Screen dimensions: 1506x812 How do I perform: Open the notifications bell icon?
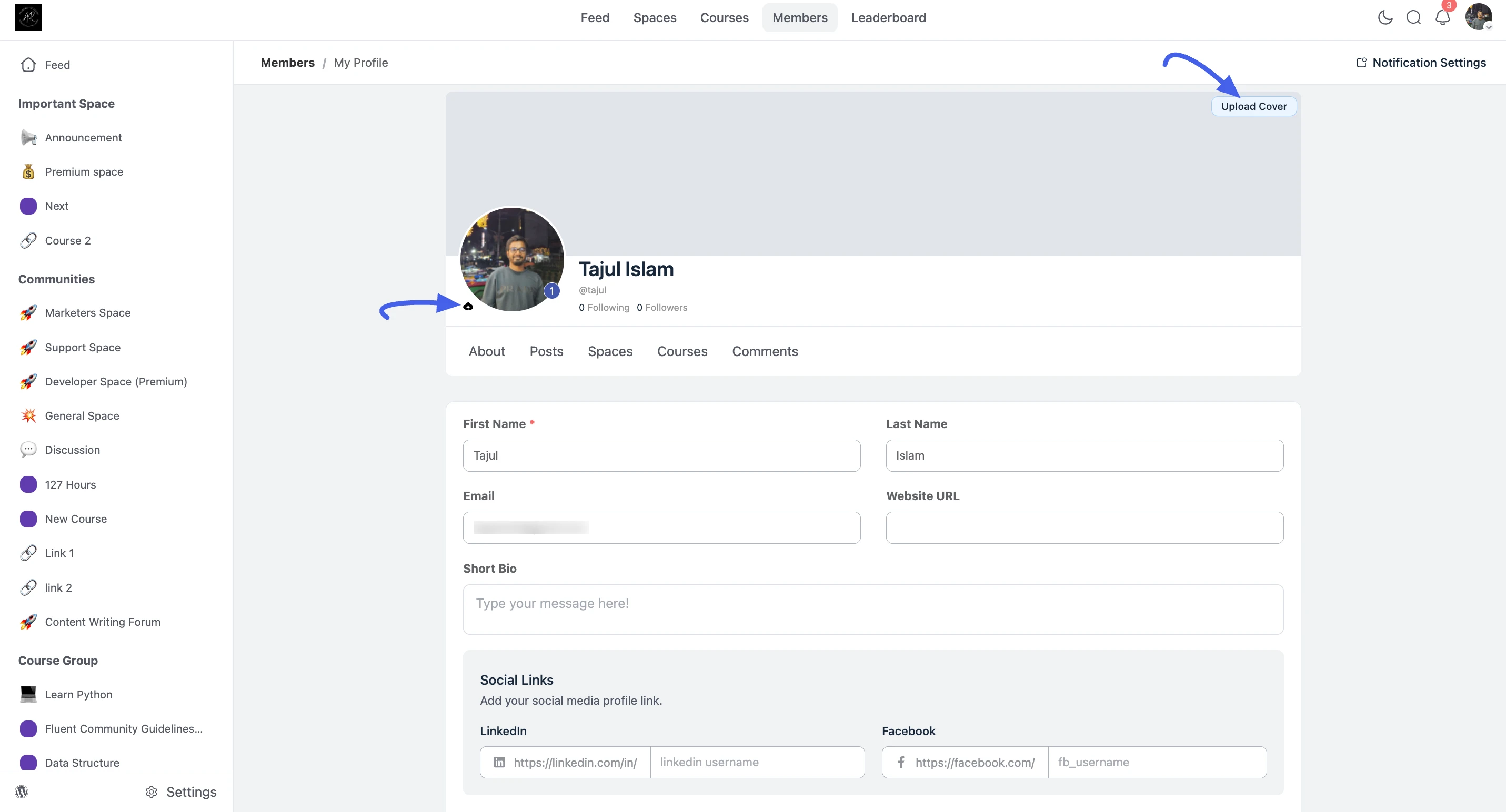(x=1443, y=17)
